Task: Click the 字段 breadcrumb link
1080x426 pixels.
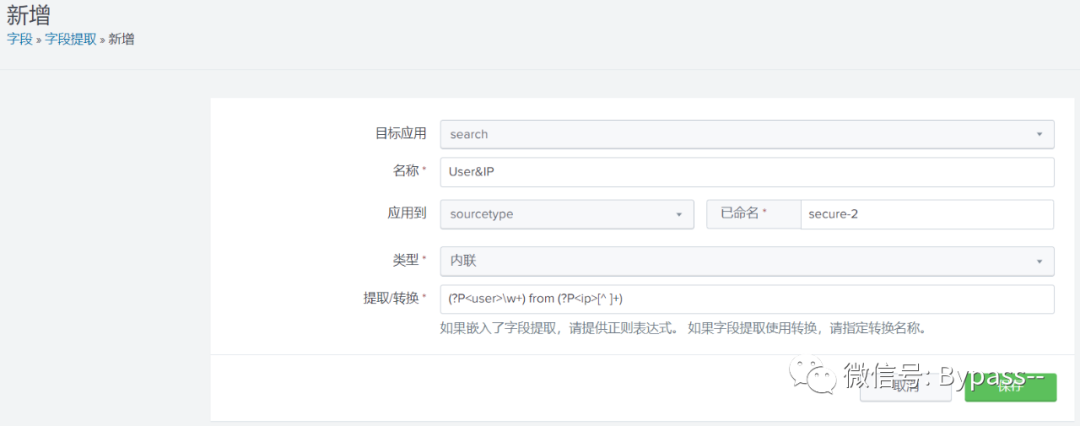Action: coord(20,39)
